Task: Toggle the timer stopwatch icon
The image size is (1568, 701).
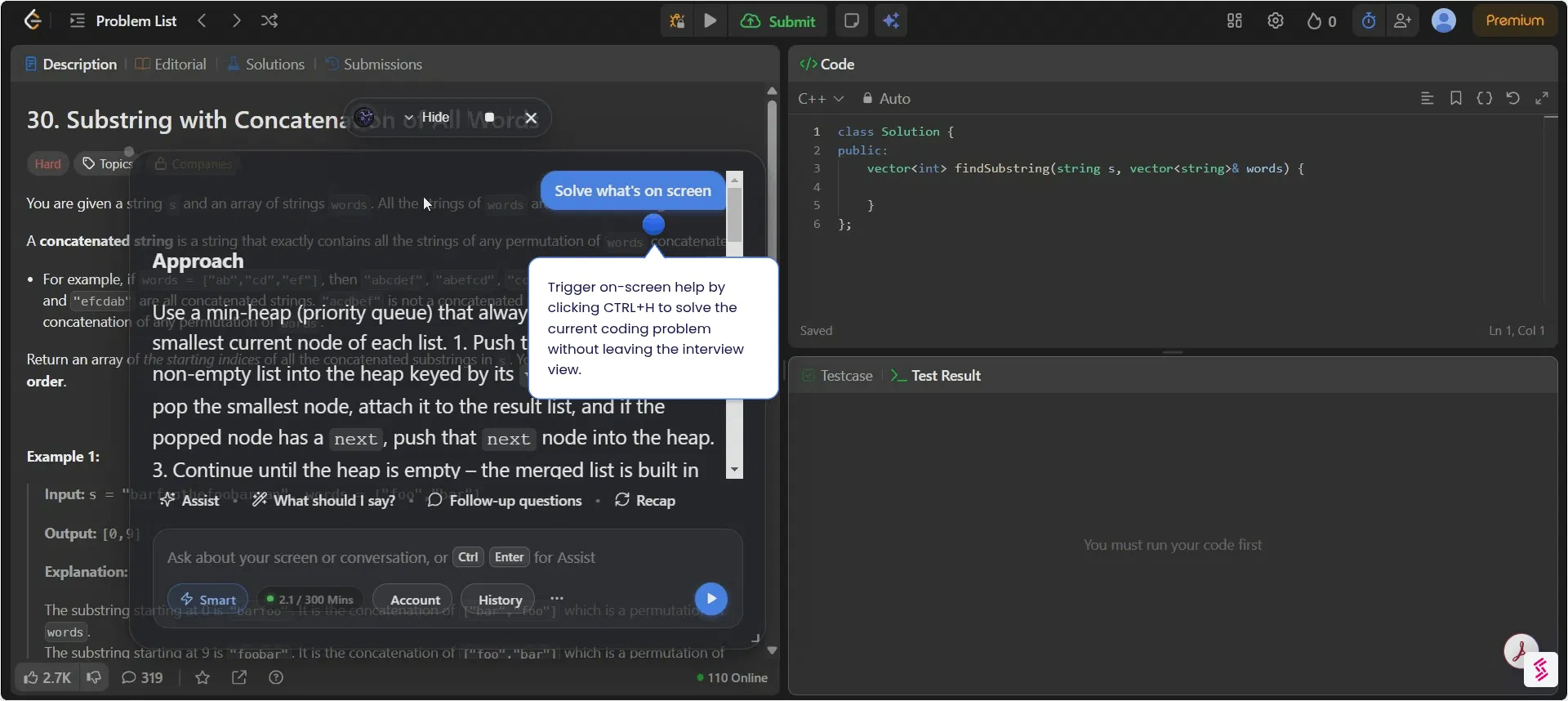Action: (x=1369, y=21)
